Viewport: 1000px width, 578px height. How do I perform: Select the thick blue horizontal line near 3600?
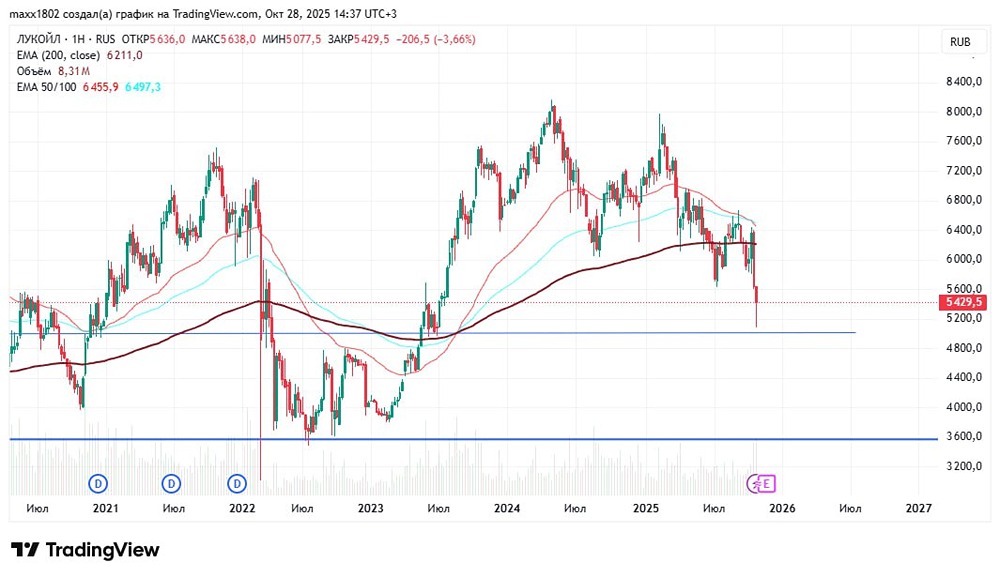click(x=473, y=439)
